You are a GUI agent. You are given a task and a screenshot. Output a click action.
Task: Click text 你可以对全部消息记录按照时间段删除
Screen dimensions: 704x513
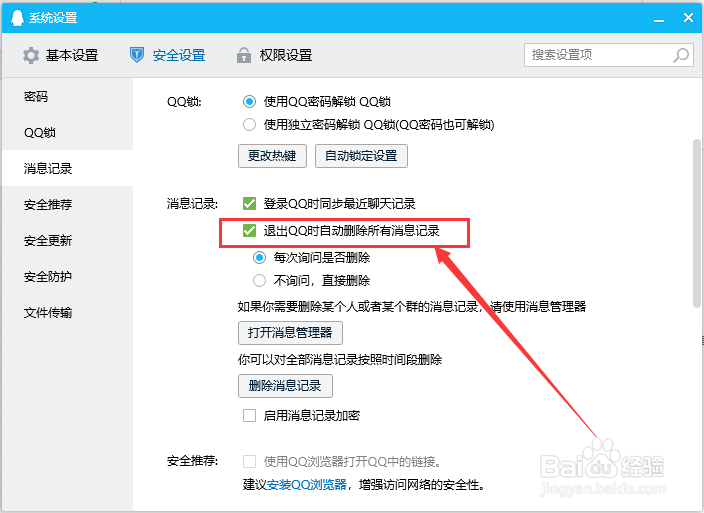click(x=340, y=360)
